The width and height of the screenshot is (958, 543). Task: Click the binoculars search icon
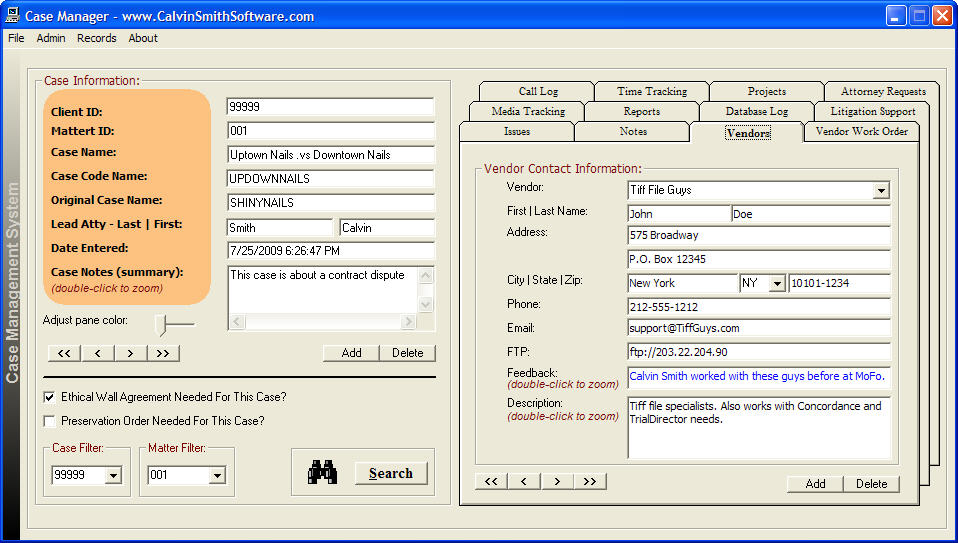point(322,473)
